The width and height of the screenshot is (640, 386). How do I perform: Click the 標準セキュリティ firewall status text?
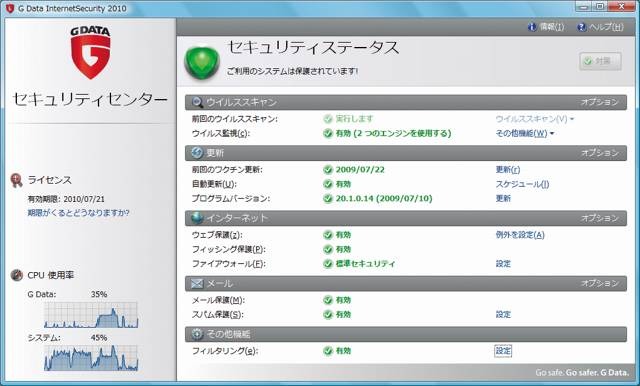pyautogui.click(x=365, y=264)
